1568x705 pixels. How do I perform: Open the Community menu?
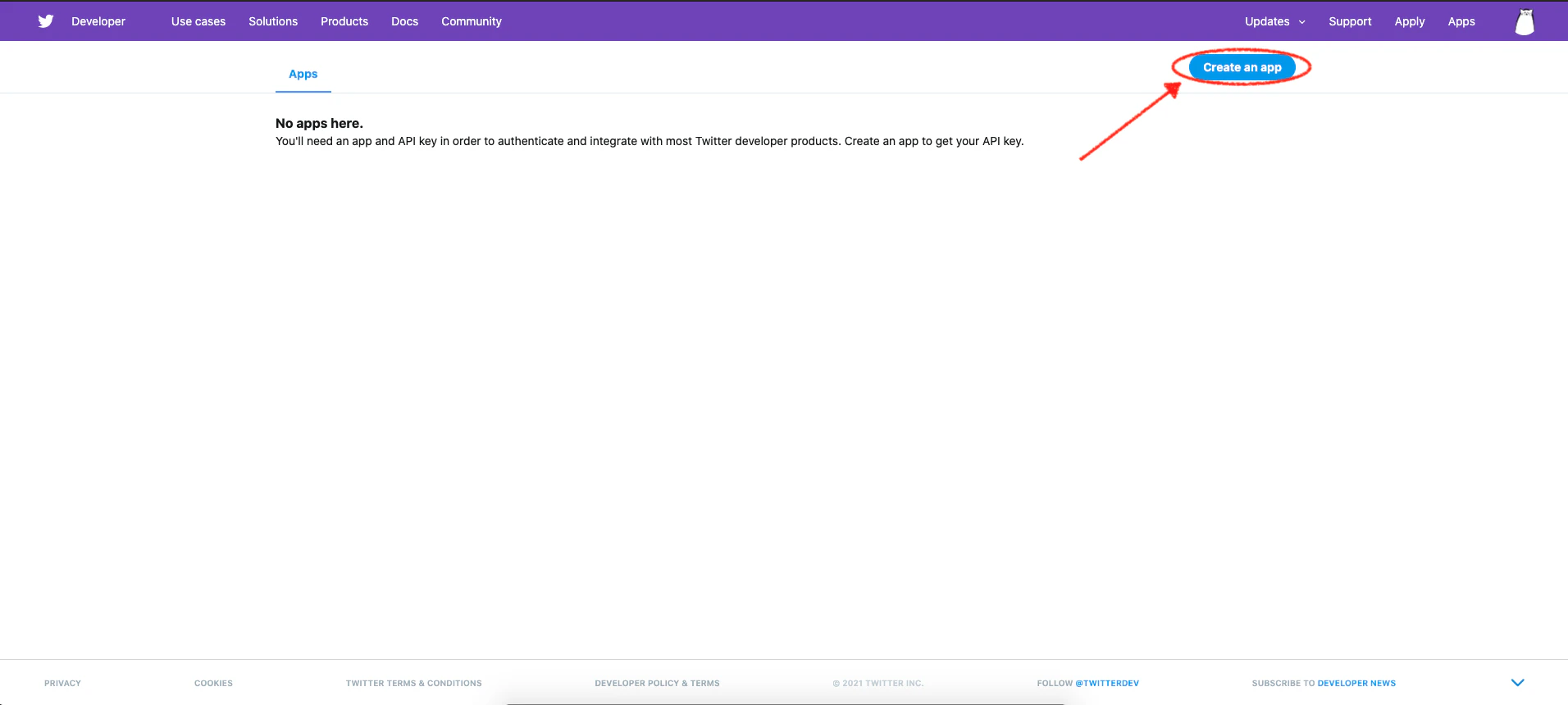(x=472, y=21)
